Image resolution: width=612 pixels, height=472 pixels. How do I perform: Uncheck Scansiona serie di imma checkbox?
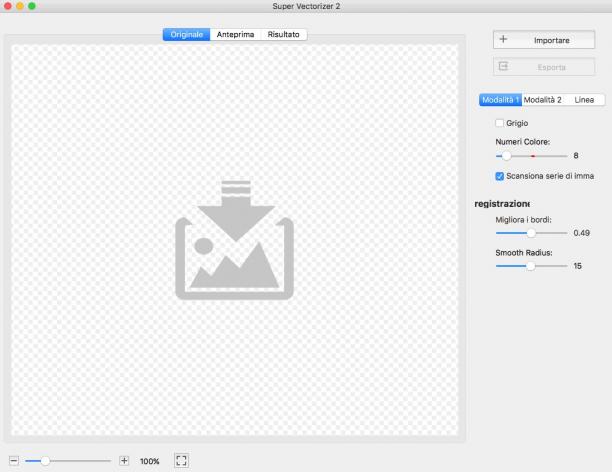pyautogui.click(x=500, y=176)
